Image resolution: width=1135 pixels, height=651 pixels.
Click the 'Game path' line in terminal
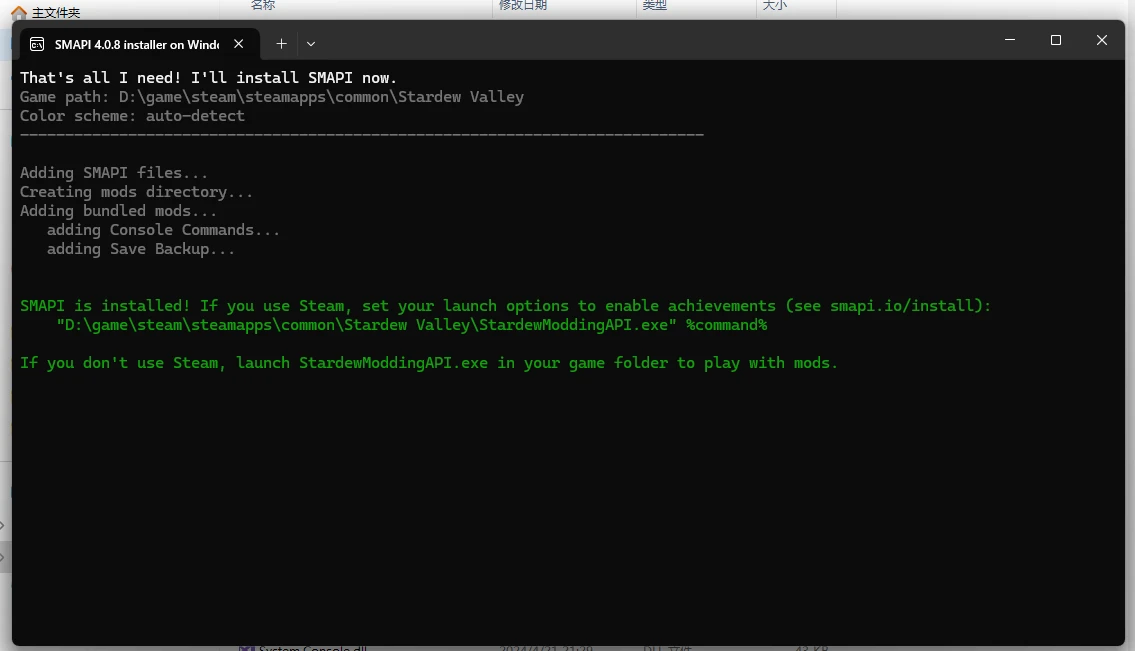271,97
